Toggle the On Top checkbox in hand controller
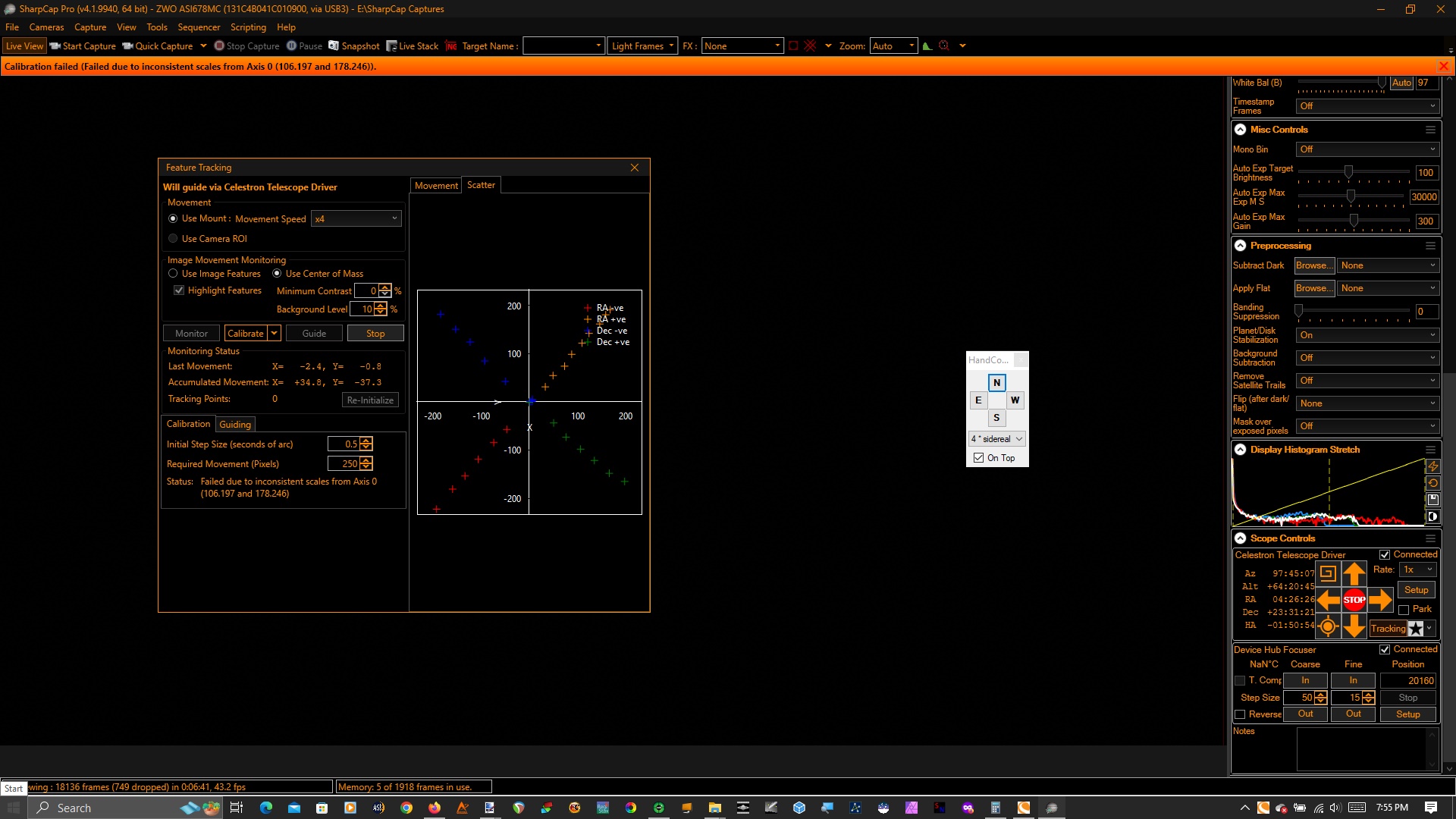 (x=979, y=458)
